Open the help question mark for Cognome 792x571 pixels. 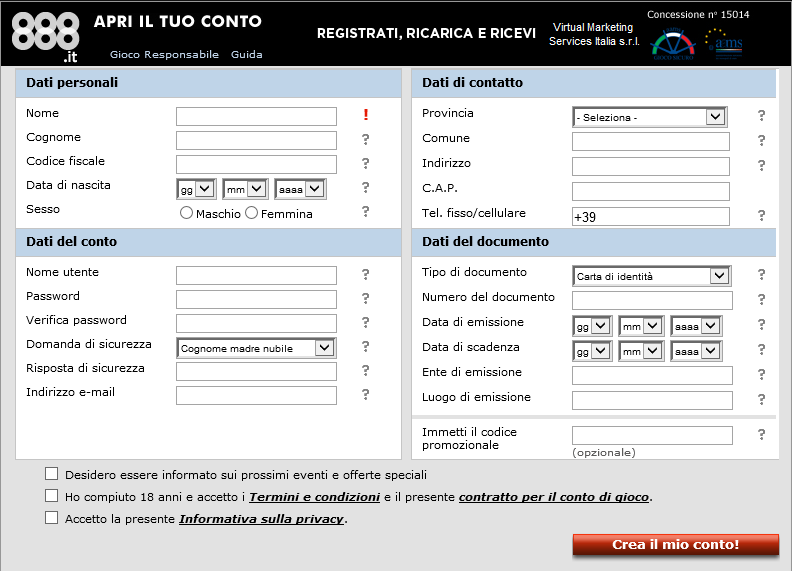[x=366, y=139]
